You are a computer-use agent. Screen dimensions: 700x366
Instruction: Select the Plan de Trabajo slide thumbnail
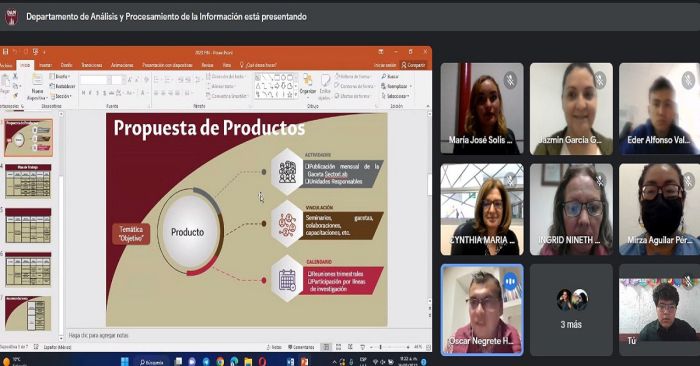point(28,181)
